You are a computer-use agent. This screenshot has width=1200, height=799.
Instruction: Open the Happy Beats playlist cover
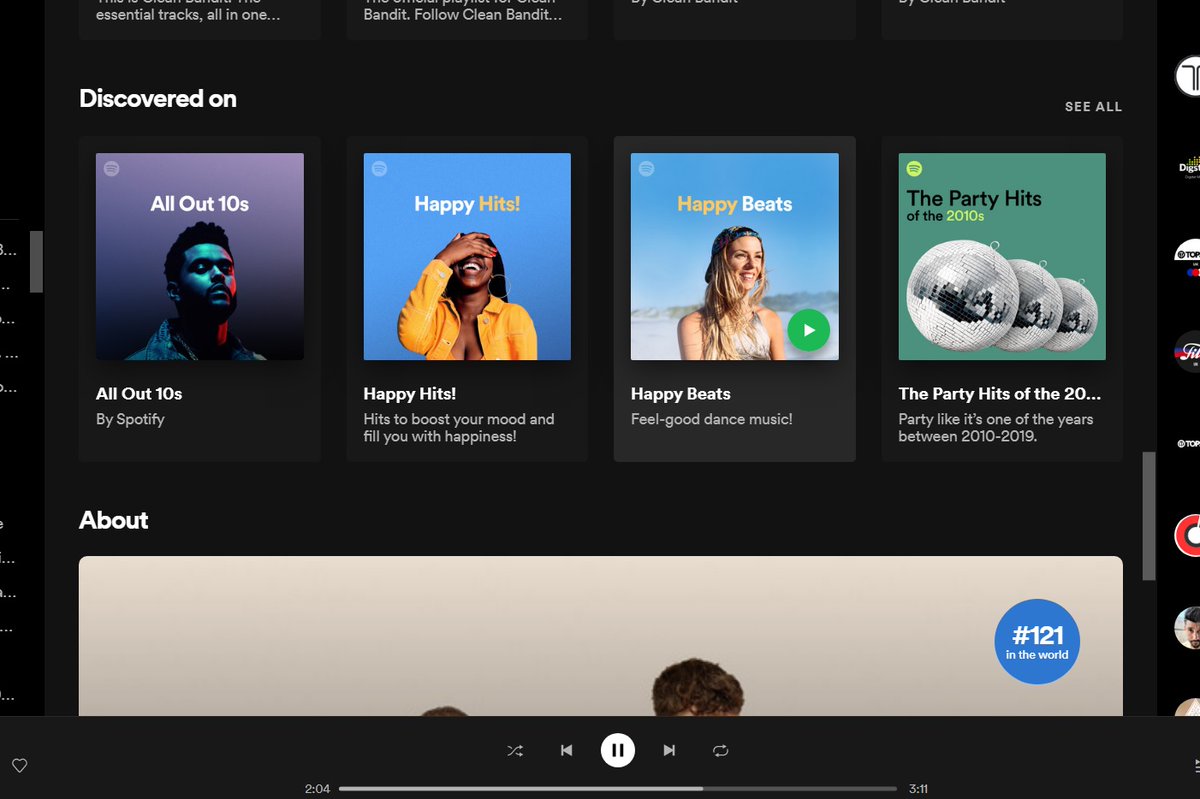click(734, 256)
